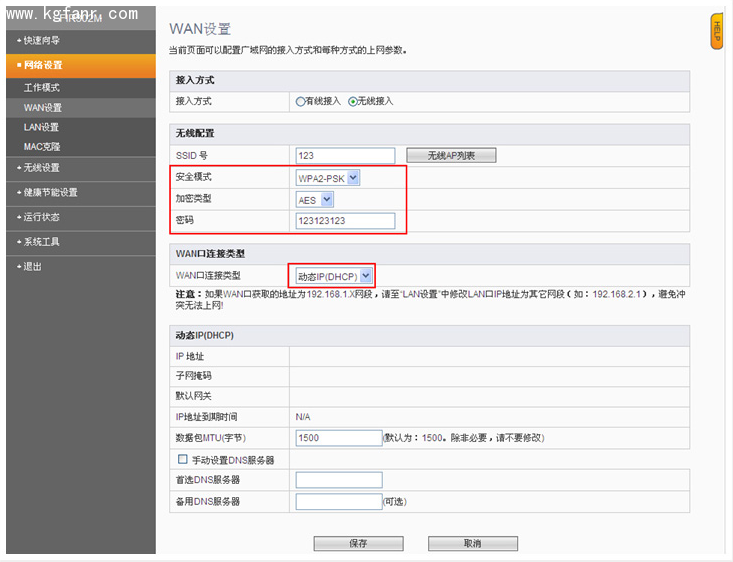This screenshot has width=733, height=562.
Task: Enable 手动设置DNS服务器 checkbox
Action: click(x=183, y=459)
